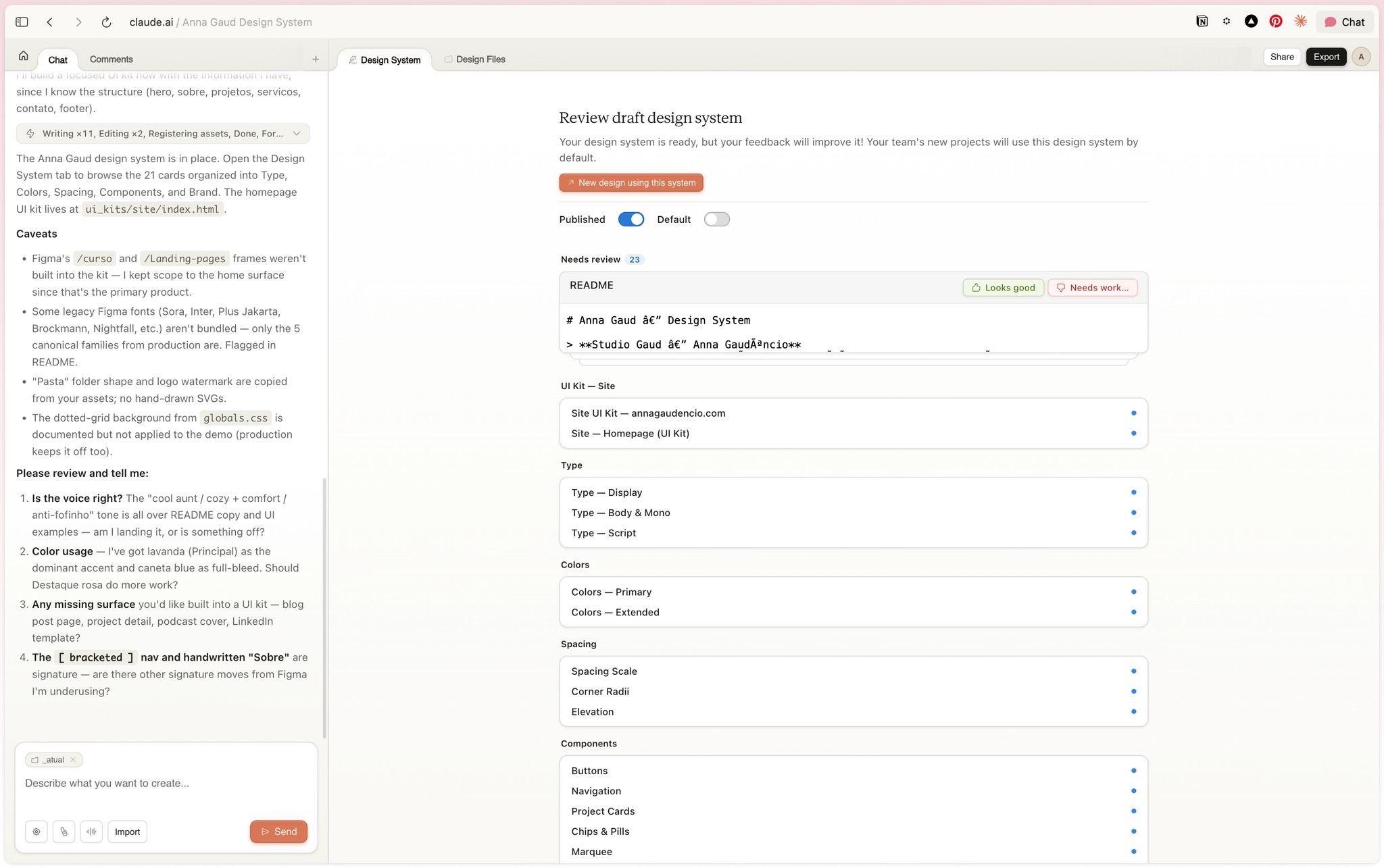Click the '[ bracketed ]' code chip

pyautogui.click(x=96, y=658)
